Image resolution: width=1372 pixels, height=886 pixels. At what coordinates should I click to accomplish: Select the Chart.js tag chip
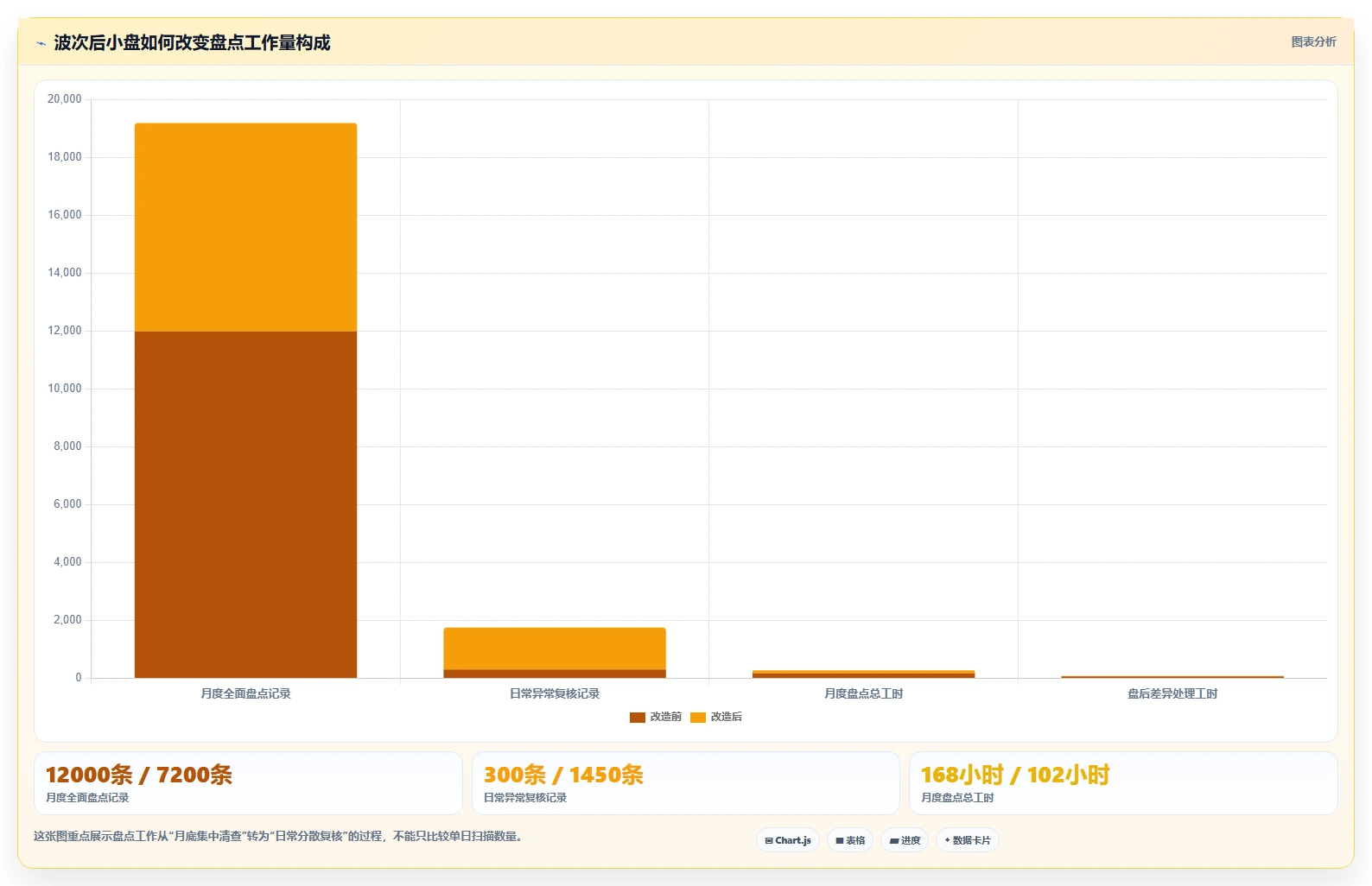click(788, 840)
